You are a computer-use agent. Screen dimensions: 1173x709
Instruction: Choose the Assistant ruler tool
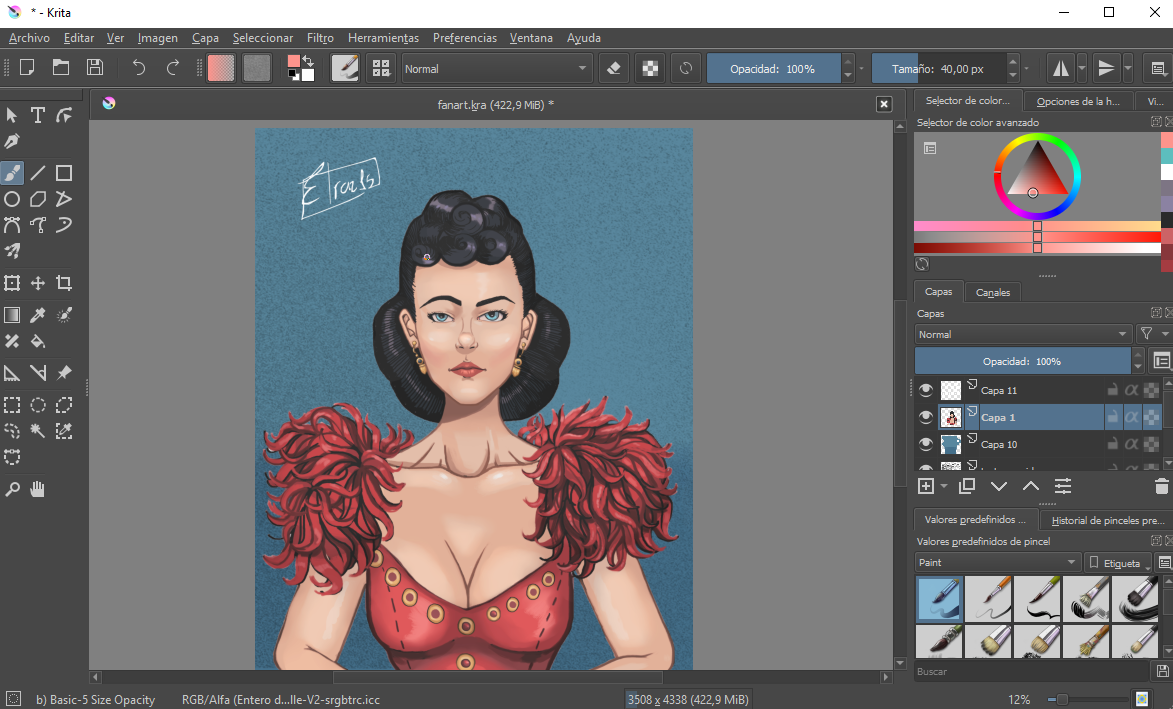coord(12,372)
